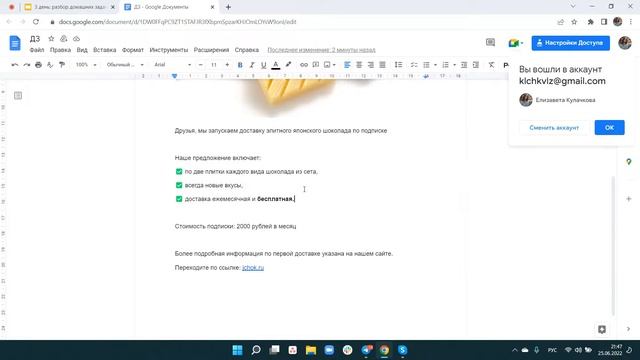Open line and paragraph spacing
This screenshot has width=640, height=360.
click(398, 65)
